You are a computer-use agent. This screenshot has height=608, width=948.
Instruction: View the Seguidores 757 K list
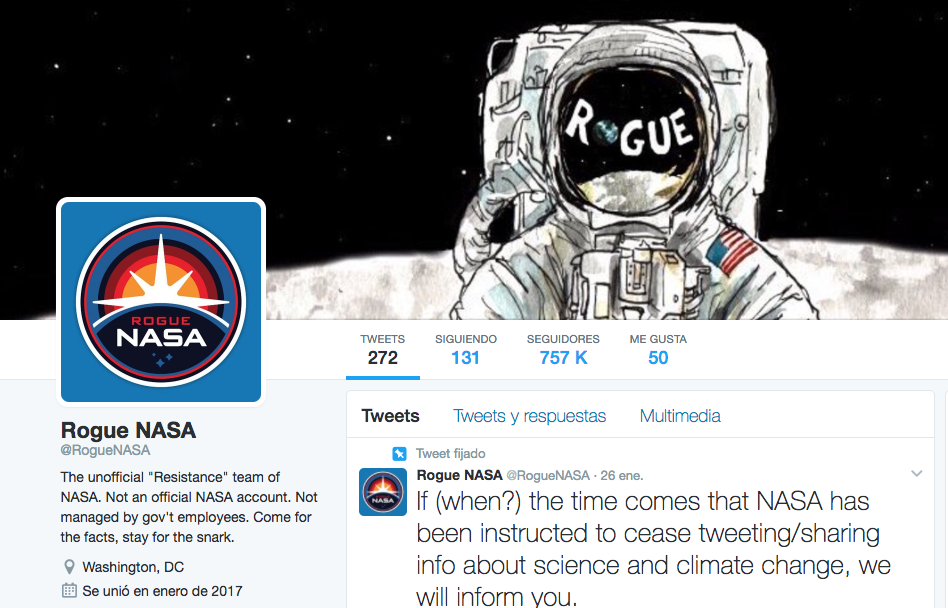pos(563,349)
